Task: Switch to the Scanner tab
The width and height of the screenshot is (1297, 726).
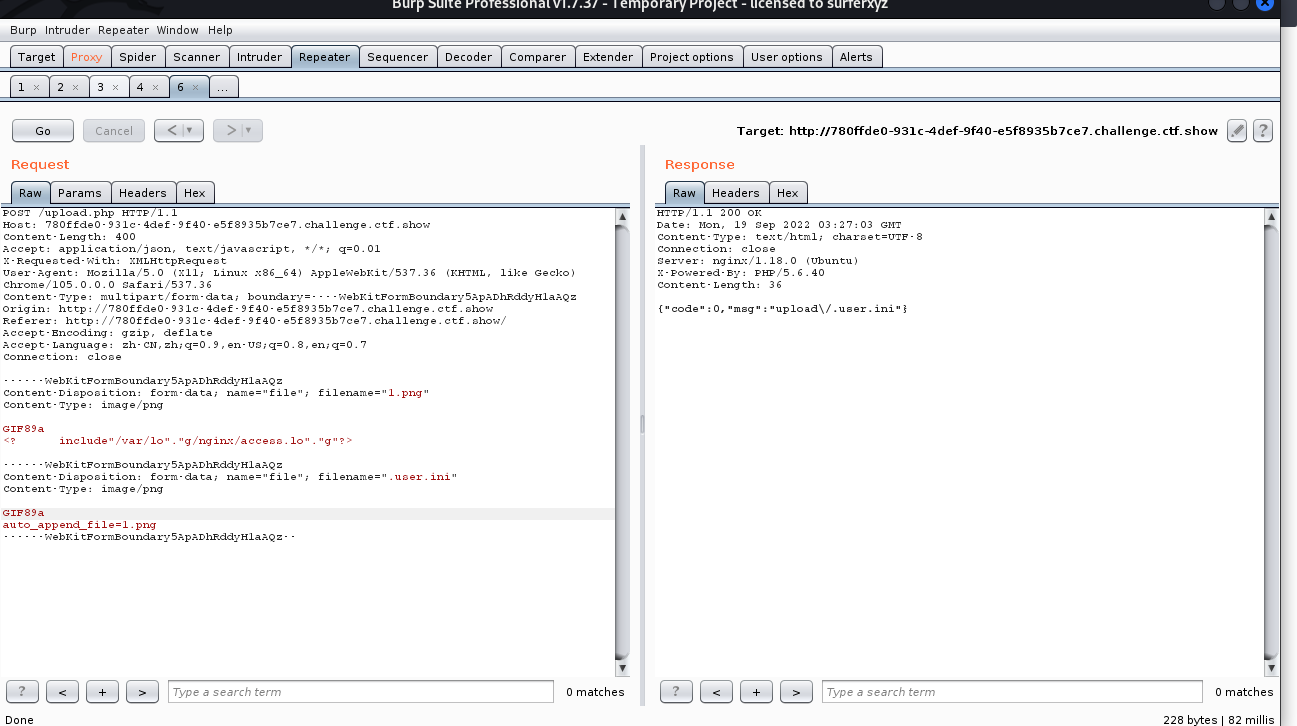Action: pyautogui.click(x=196, y=57)
